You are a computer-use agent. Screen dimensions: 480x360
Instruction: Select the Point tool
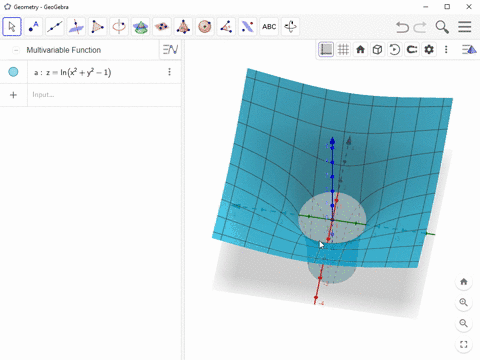(33, 27)
